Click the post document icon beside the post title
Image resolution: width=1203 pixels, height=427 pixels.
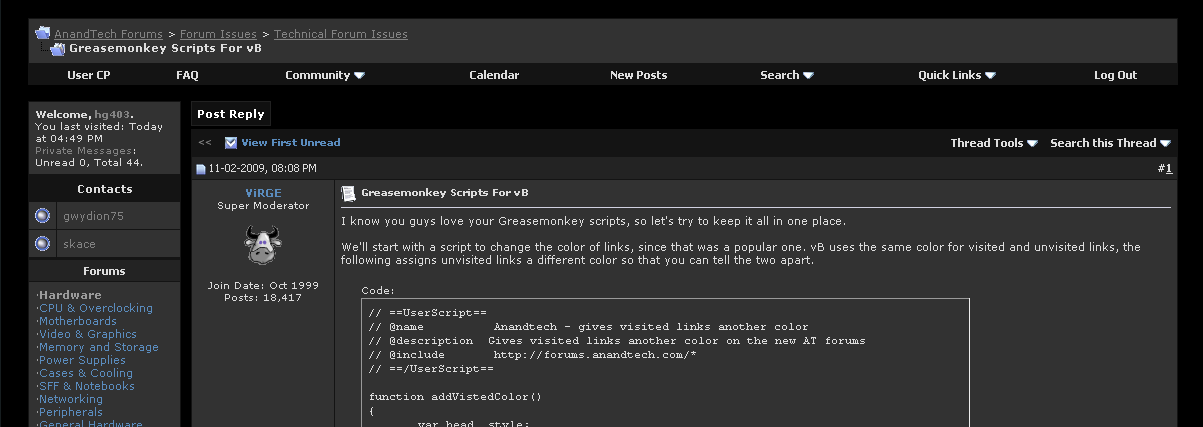pyautogui.click(x=348, y=192)
